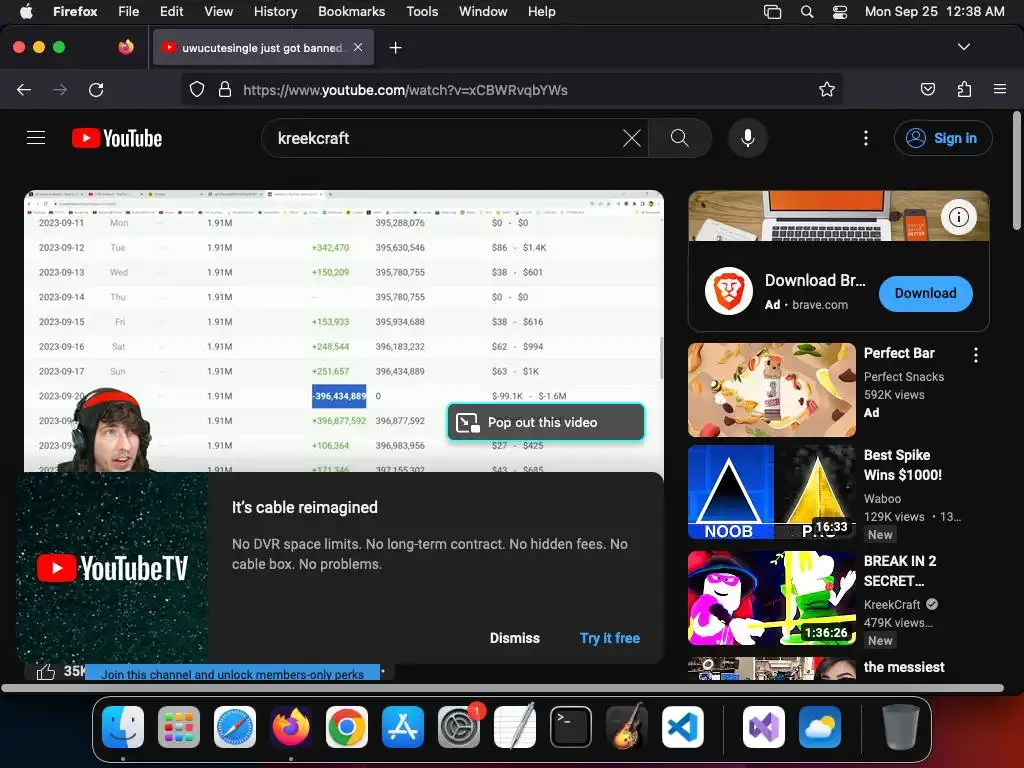The image size is (1024, 768).
Task: Open ad info icon on Brave banner
Action: pos(959,217)
